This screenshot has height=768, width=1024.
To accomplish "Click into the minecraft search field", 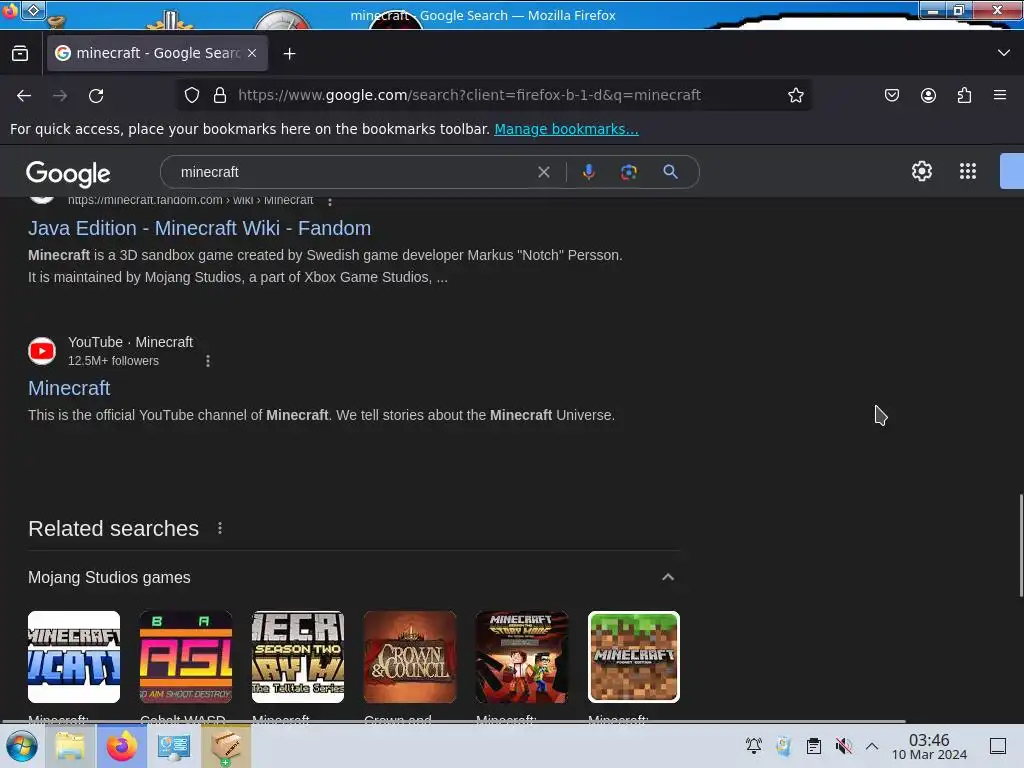I will coord(353,172).
